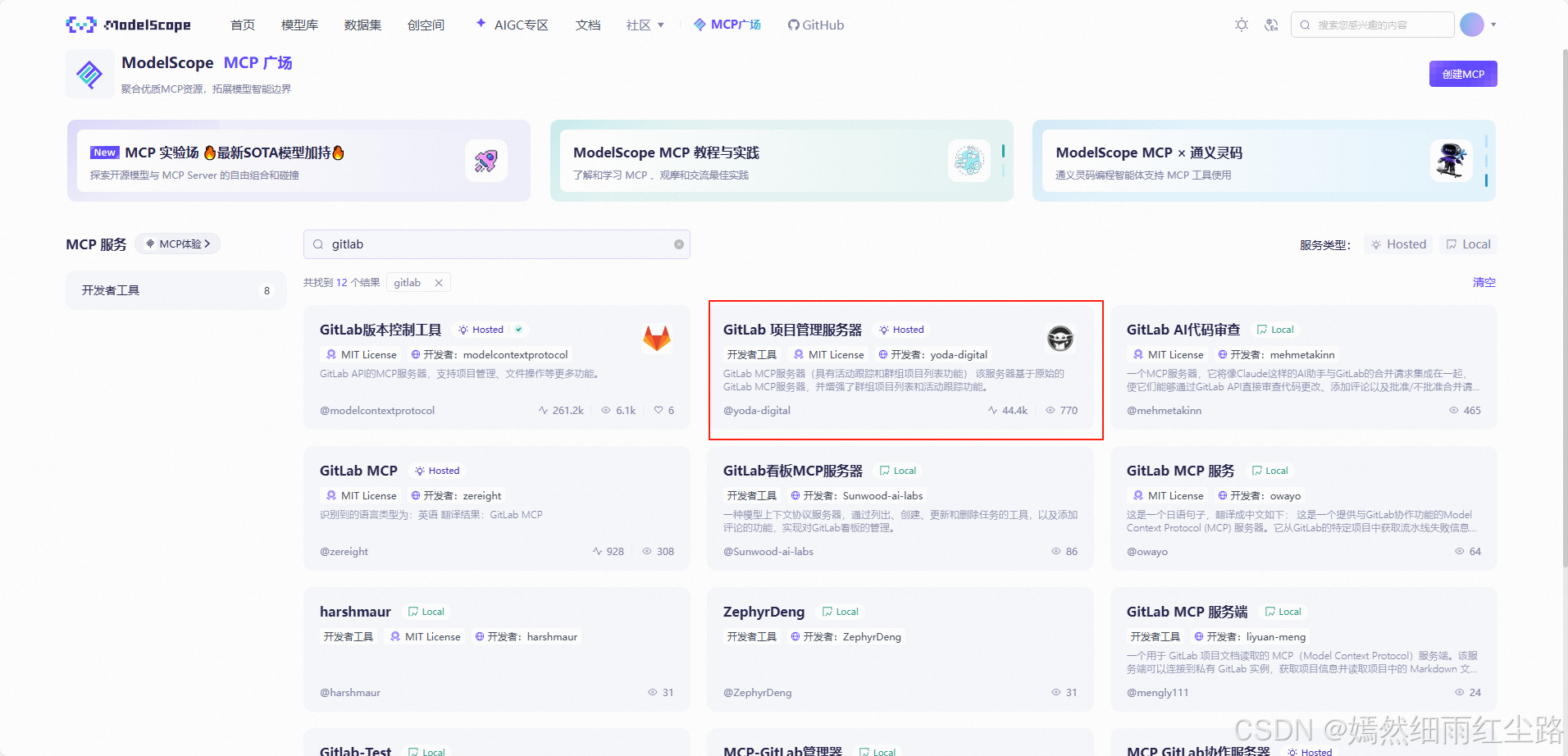Click the 64 views stat on owayo card
The height and width of the screenshot is (756, 1568).
[x=1468, y=552]
